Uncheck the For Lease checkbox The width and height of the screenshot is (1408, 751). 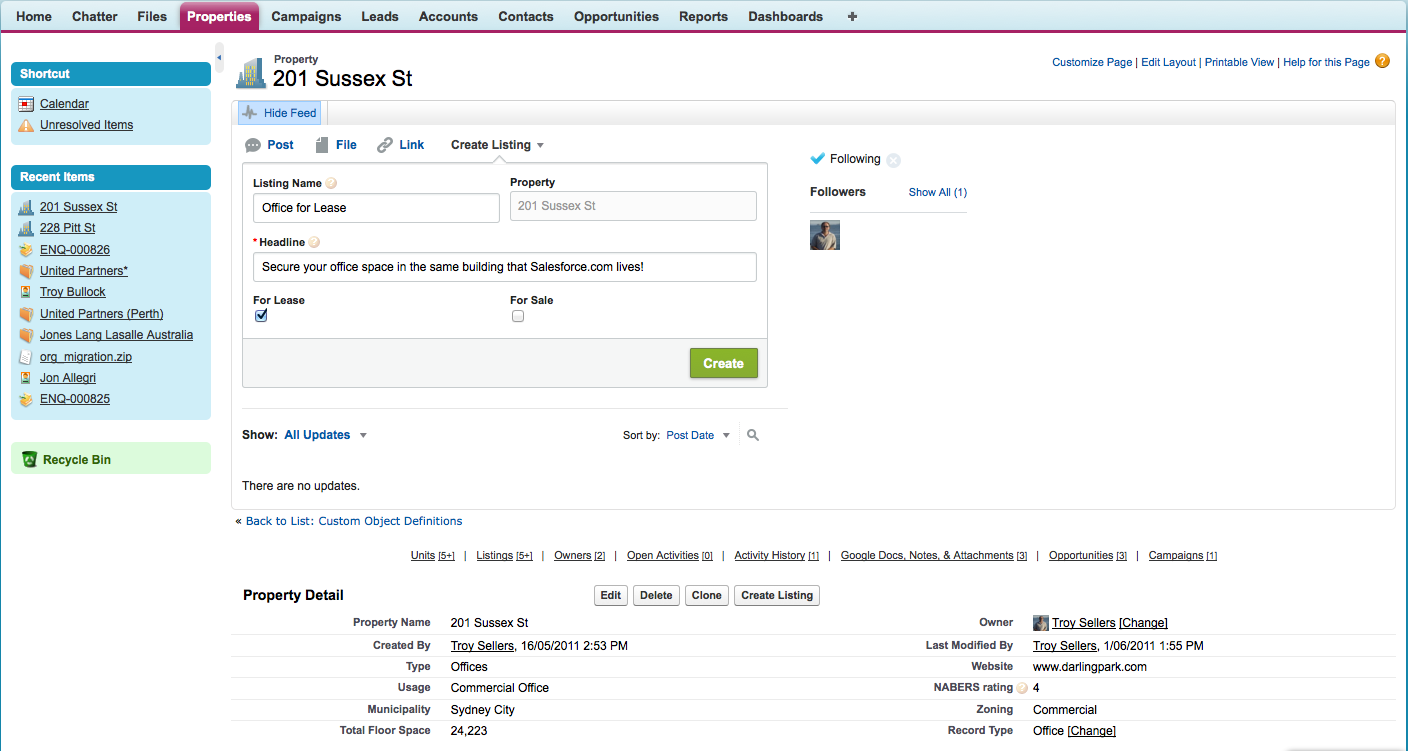[x=262, y=316]
